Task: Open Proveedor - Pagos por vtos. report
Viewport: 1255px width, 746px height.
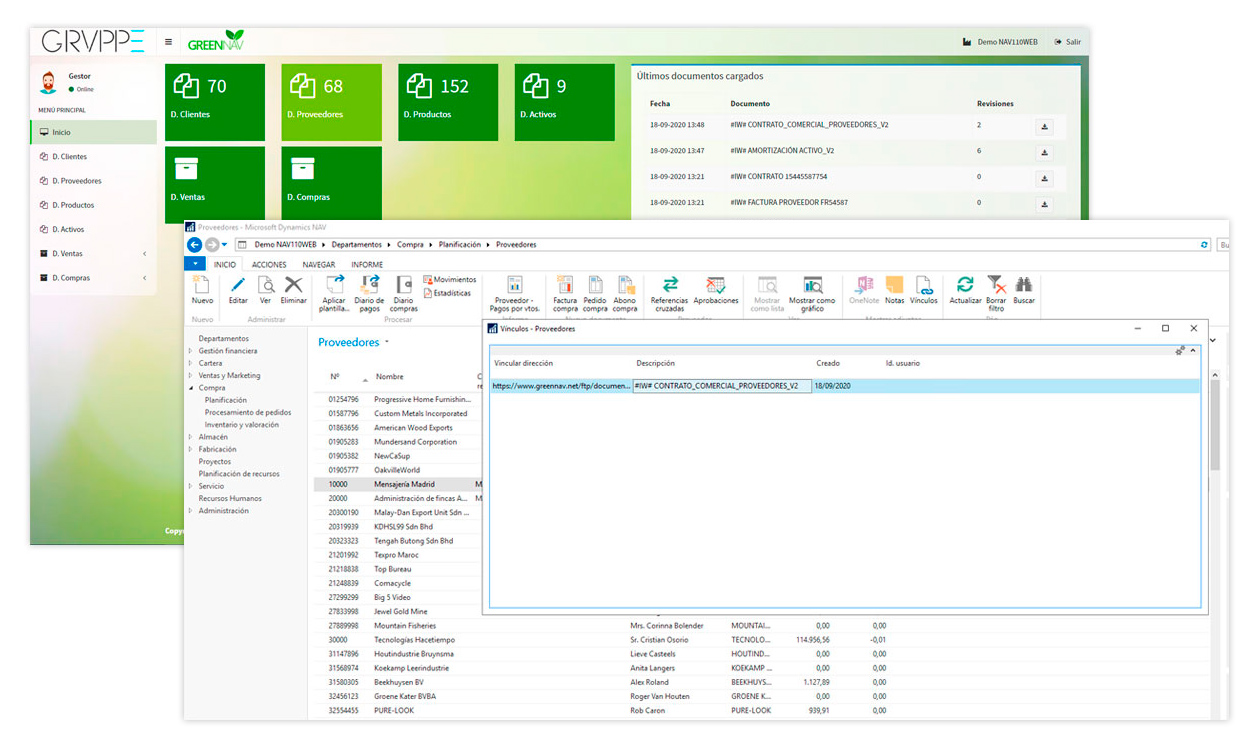Action: [516, 294]
